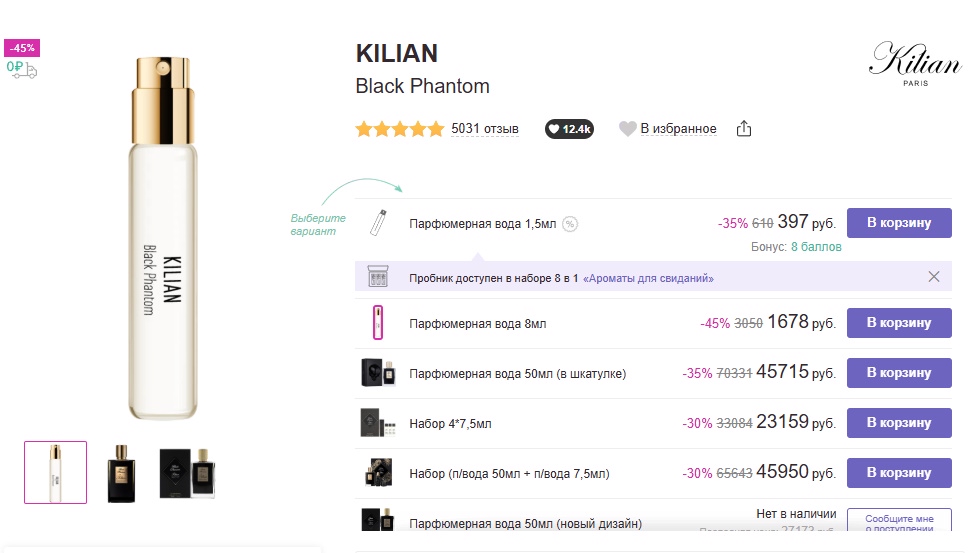The image size is (980, 553).
Task: Click the 1,5мл sample vial icon
Action: pyautogui.click(x=378, y=223)
